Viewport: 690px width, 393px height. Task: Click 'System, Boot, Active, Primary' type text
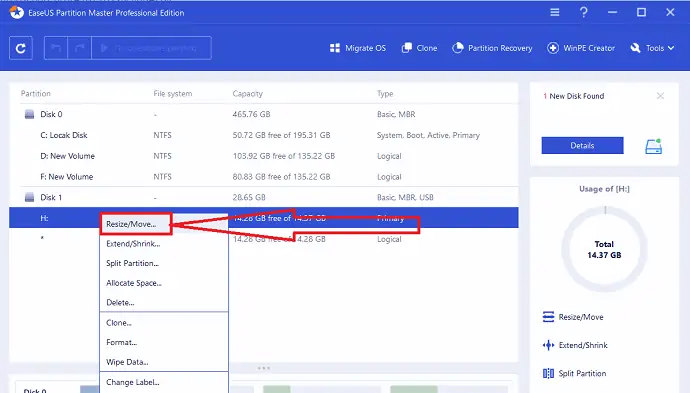[x=428, y=135]
